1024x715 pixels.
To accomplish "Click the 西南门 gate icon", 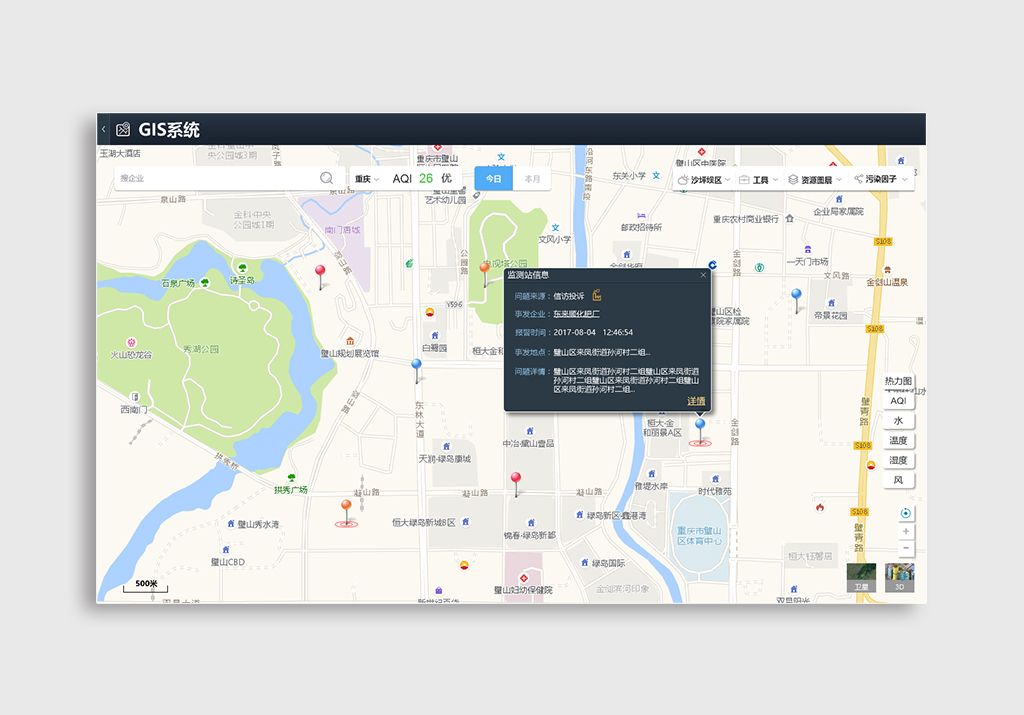I will tap(135, 396).
